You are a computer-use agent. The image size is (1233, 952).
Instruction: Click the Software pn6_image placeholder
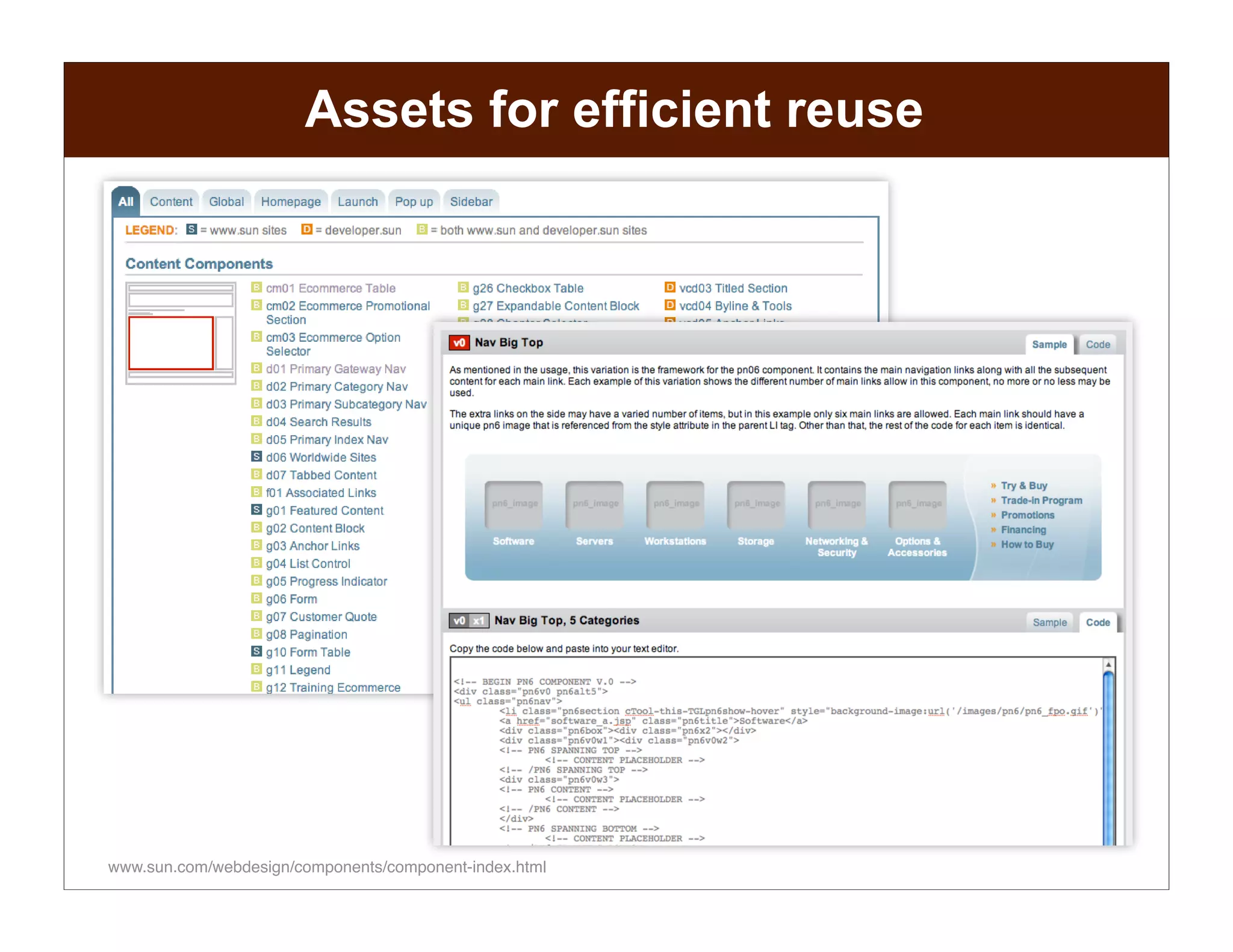[x=514, y=504]
